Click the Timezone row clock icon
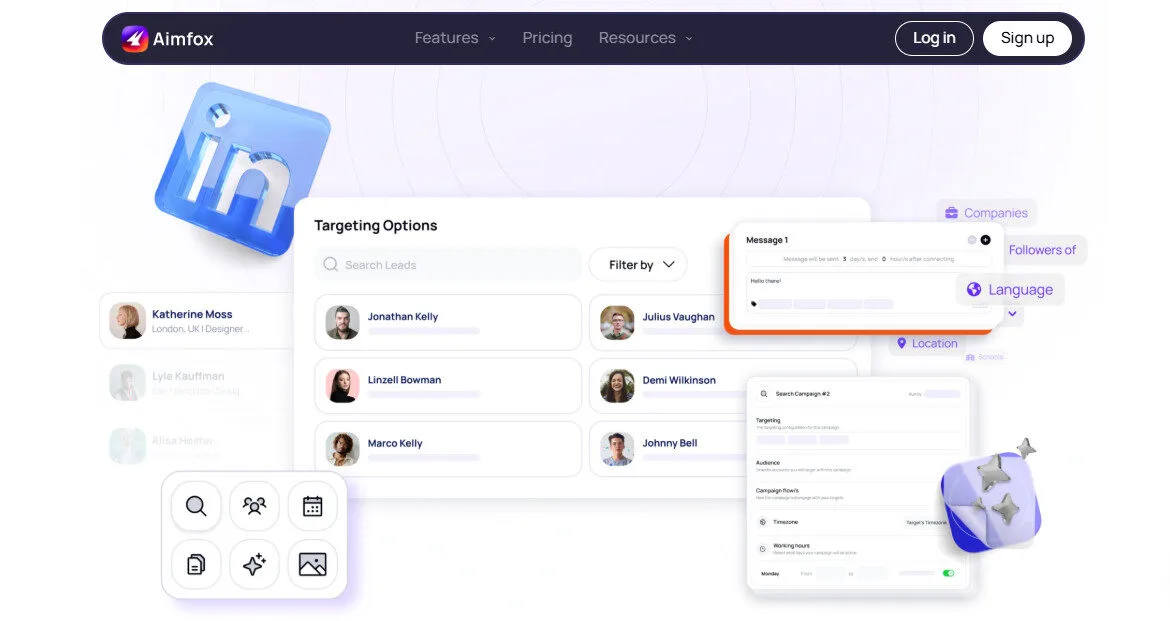The image size is (1170, 621). coord(764,521)
